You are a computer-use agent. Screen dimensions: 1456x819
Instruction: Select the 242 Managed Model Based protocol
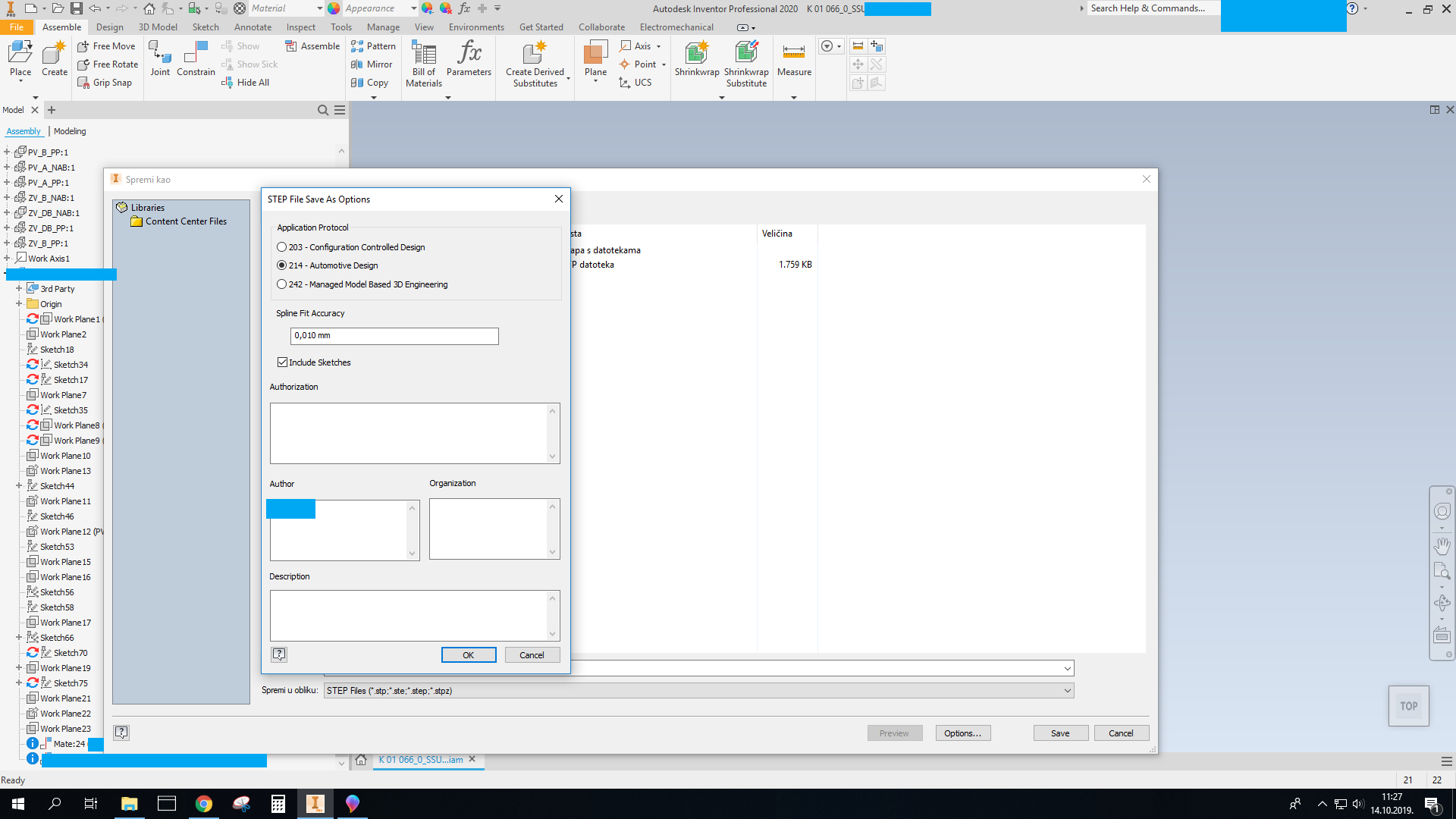(281, 284)
